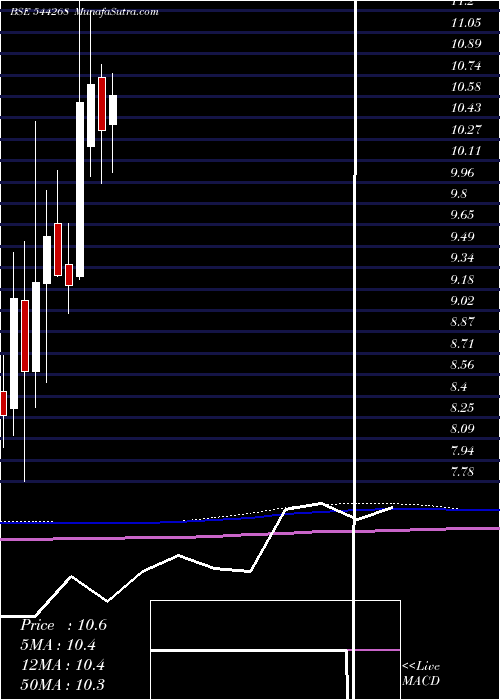Image resolution: width=500 pixels, height=700 pixels.
Task: Click the pink 50MA line
Action: coord(250,533)
